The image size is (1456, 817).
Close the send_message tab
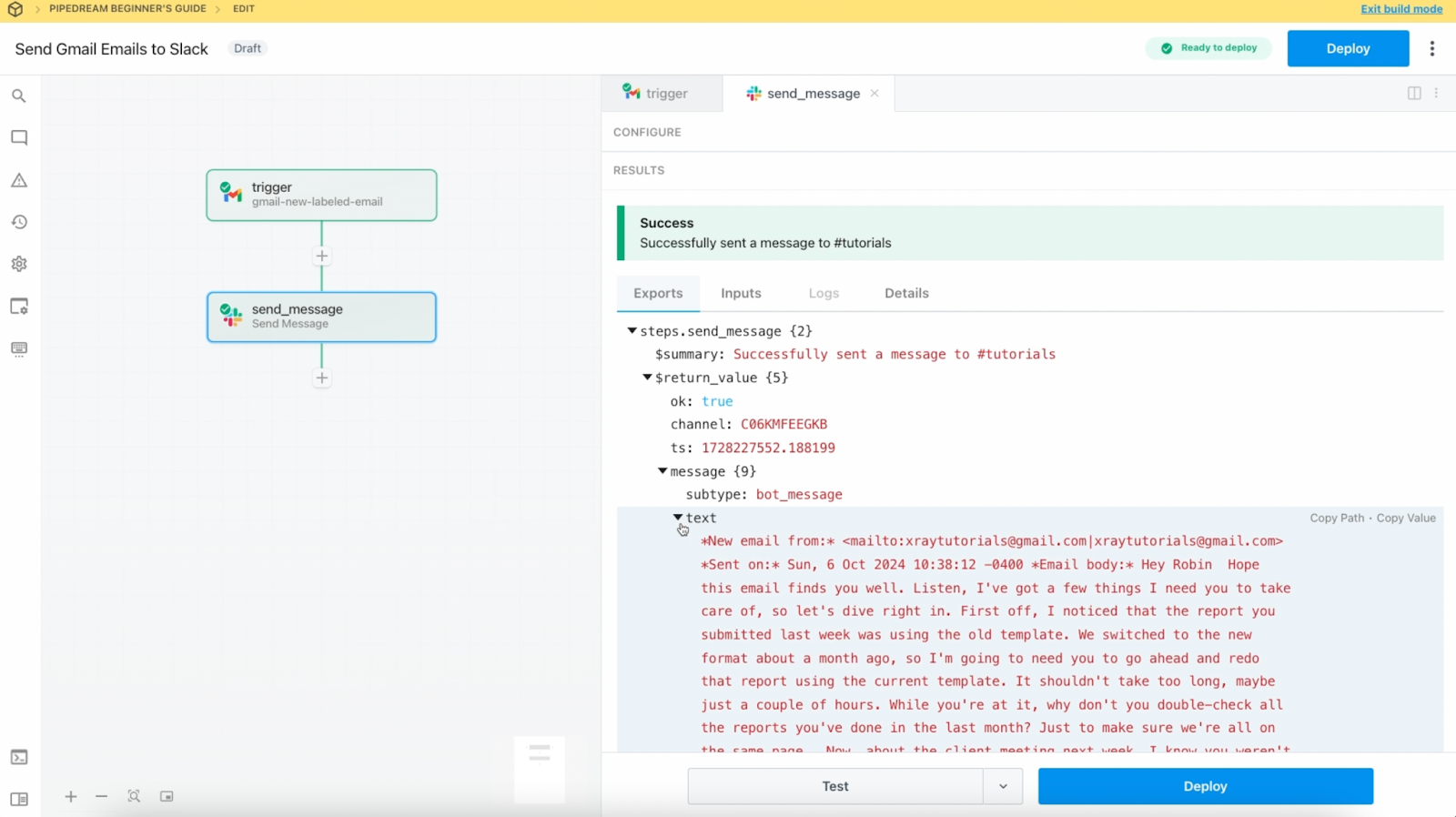[x=875, y=93]
